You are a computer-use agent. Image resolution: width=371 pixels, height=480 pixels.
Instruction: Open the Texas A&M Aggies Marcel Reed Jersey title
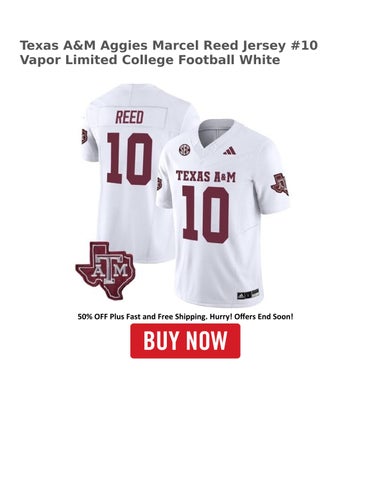169,45
